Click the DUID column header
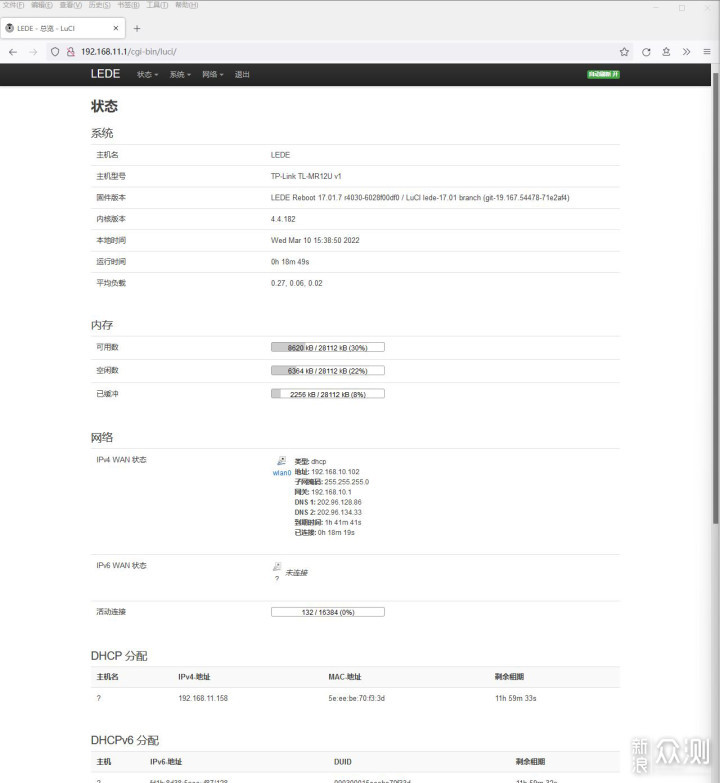The height and width of the screenshot is (783, 720). (x=343, y=762)
